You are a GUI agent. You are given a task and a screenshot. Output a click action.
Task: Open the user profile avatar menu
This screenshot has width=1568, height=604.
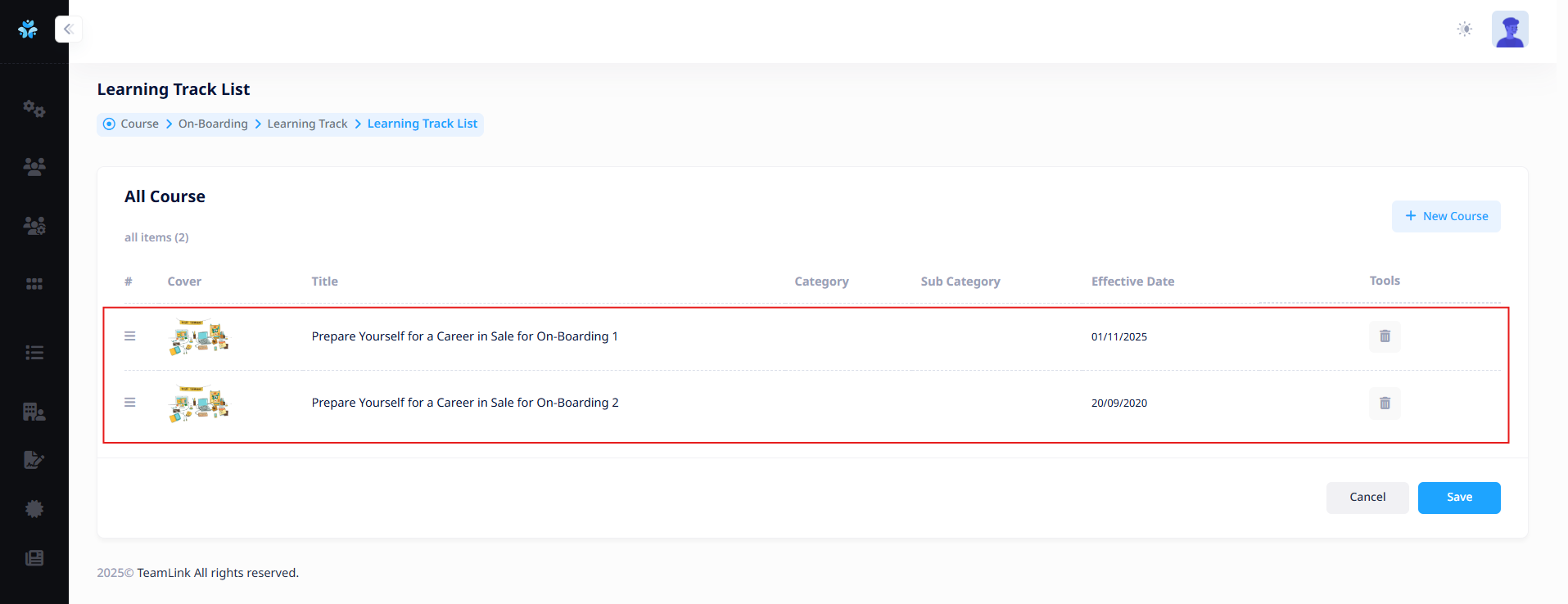tap(1509, 29)
